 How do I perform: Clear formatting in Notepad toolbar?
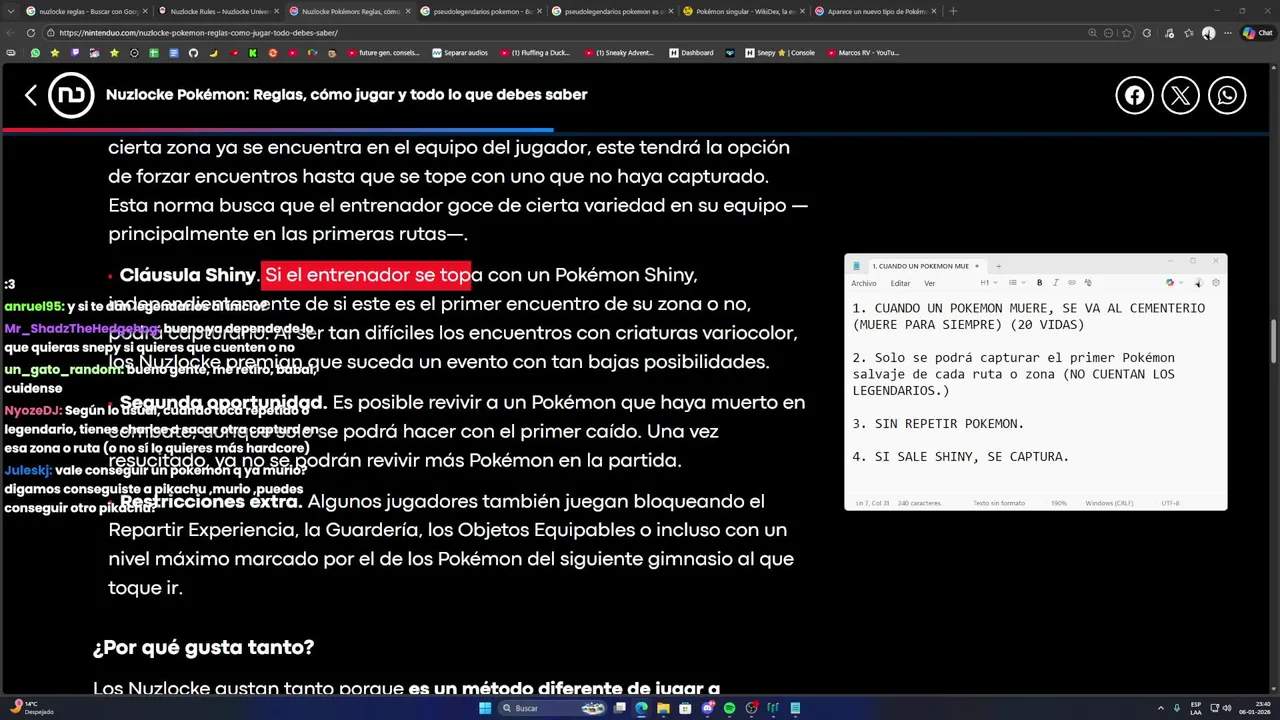1088,283
